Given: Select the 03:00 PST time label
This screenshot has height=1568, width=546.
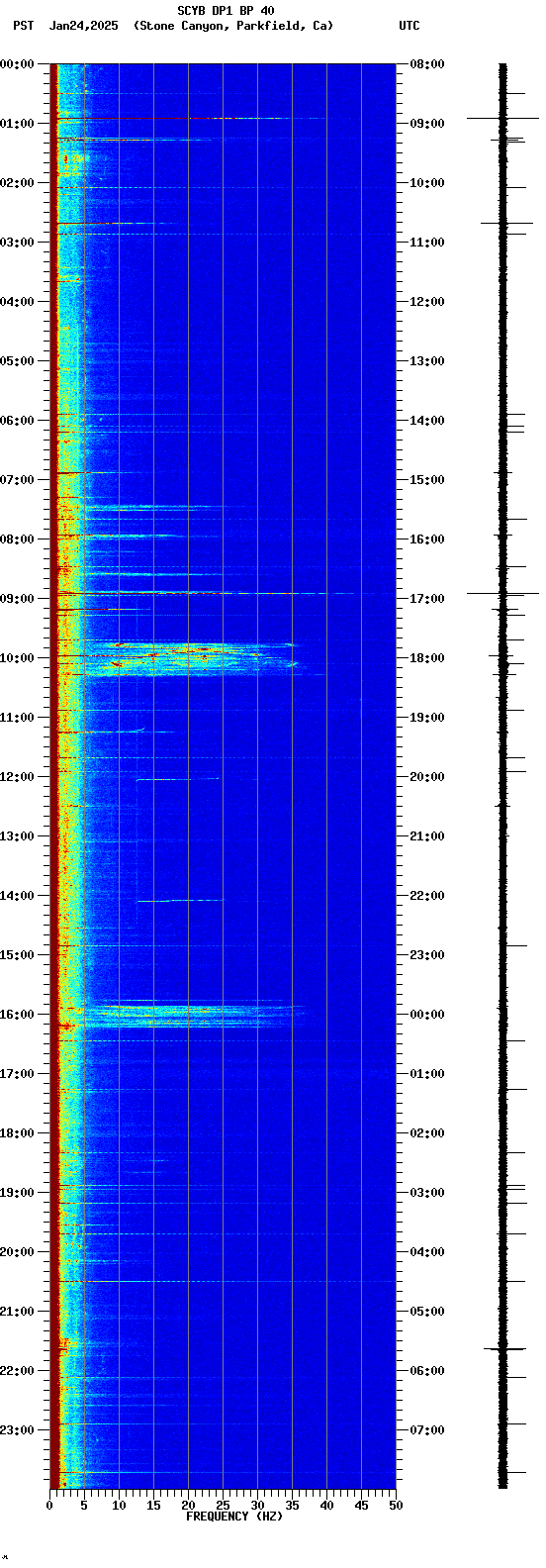Looking at the screenshot, I should [17, 243].
